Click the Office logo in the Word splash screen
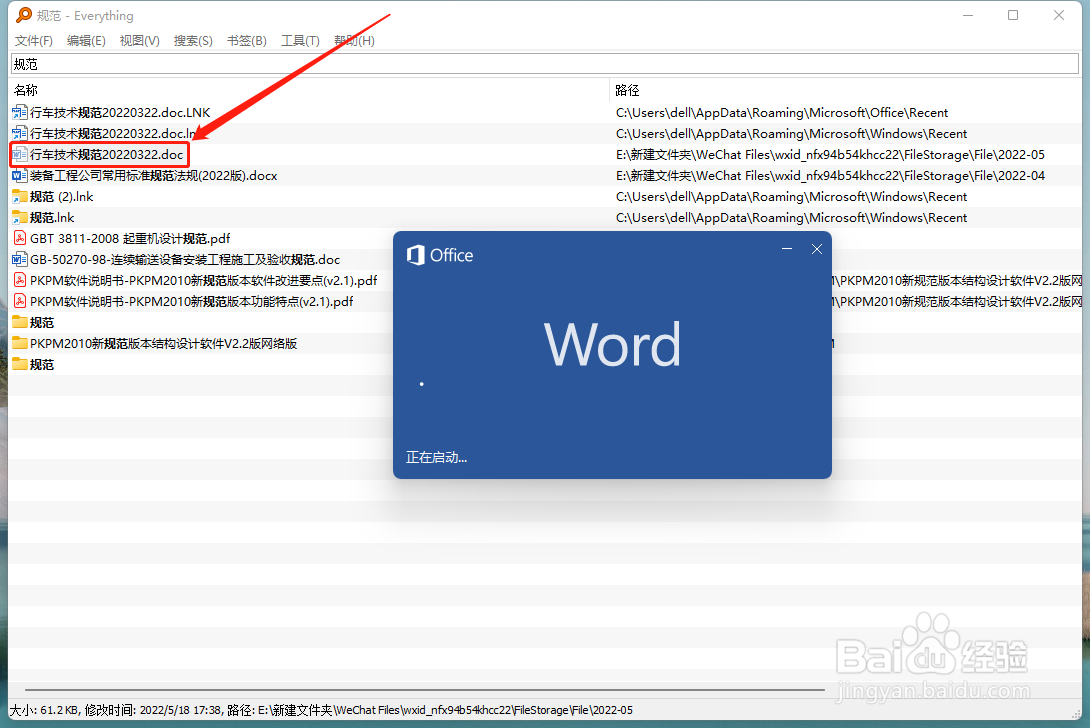 (416, 255)
